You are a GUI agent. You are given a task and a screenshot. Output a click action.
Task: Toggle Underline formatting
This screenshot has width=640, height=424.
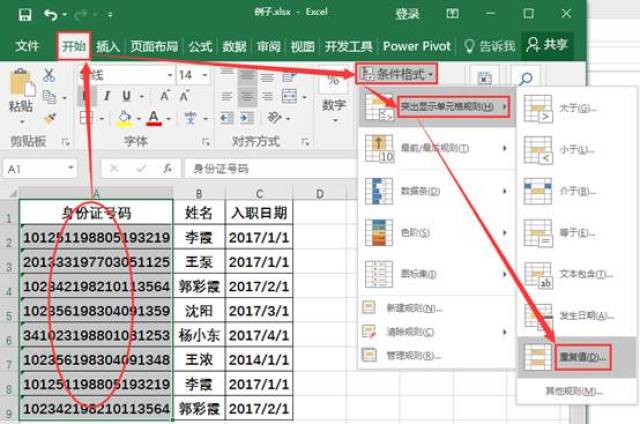click(x=127, y=96)
